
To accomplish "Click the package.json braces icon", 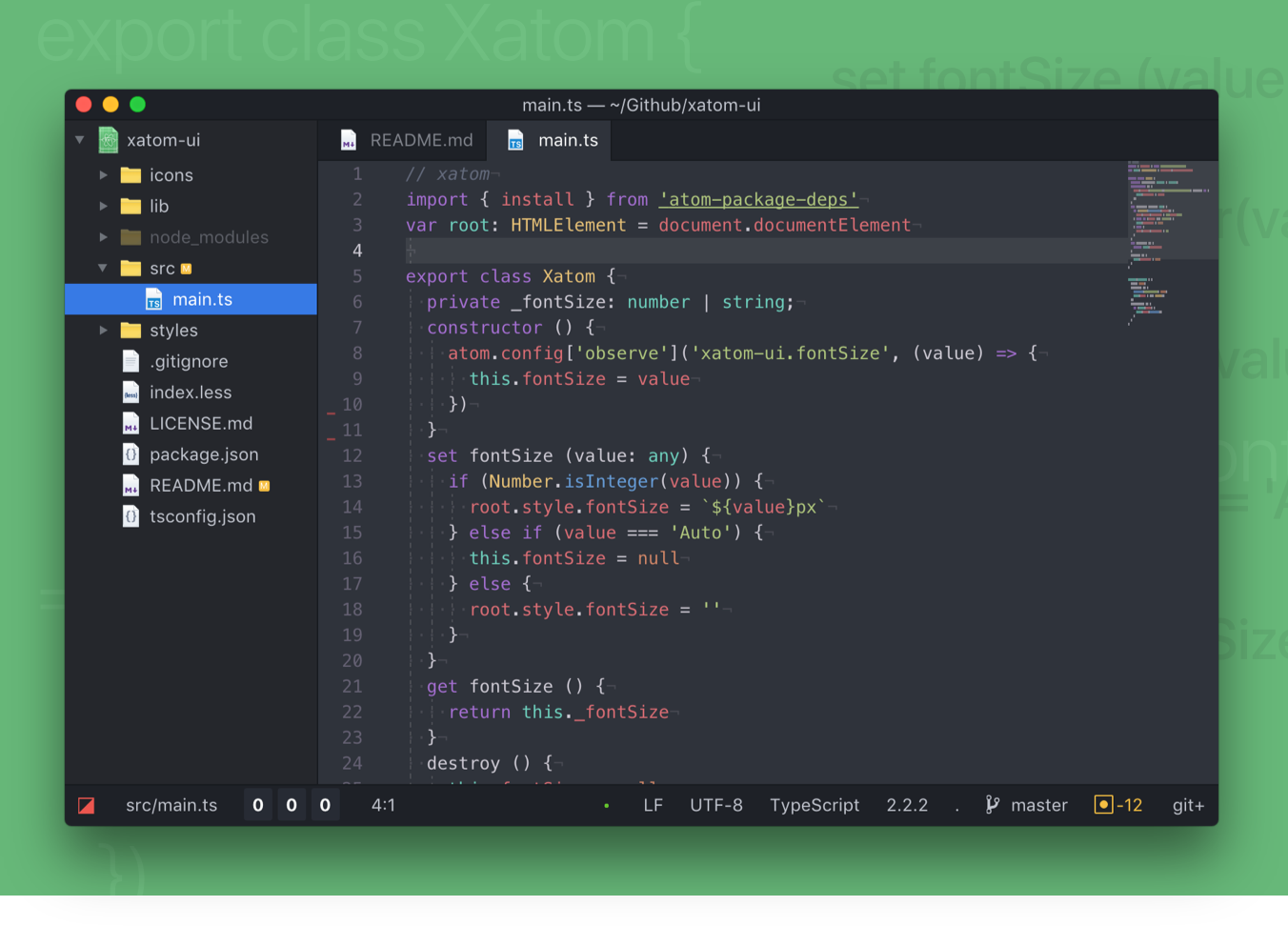I will (x=131, y=454).
